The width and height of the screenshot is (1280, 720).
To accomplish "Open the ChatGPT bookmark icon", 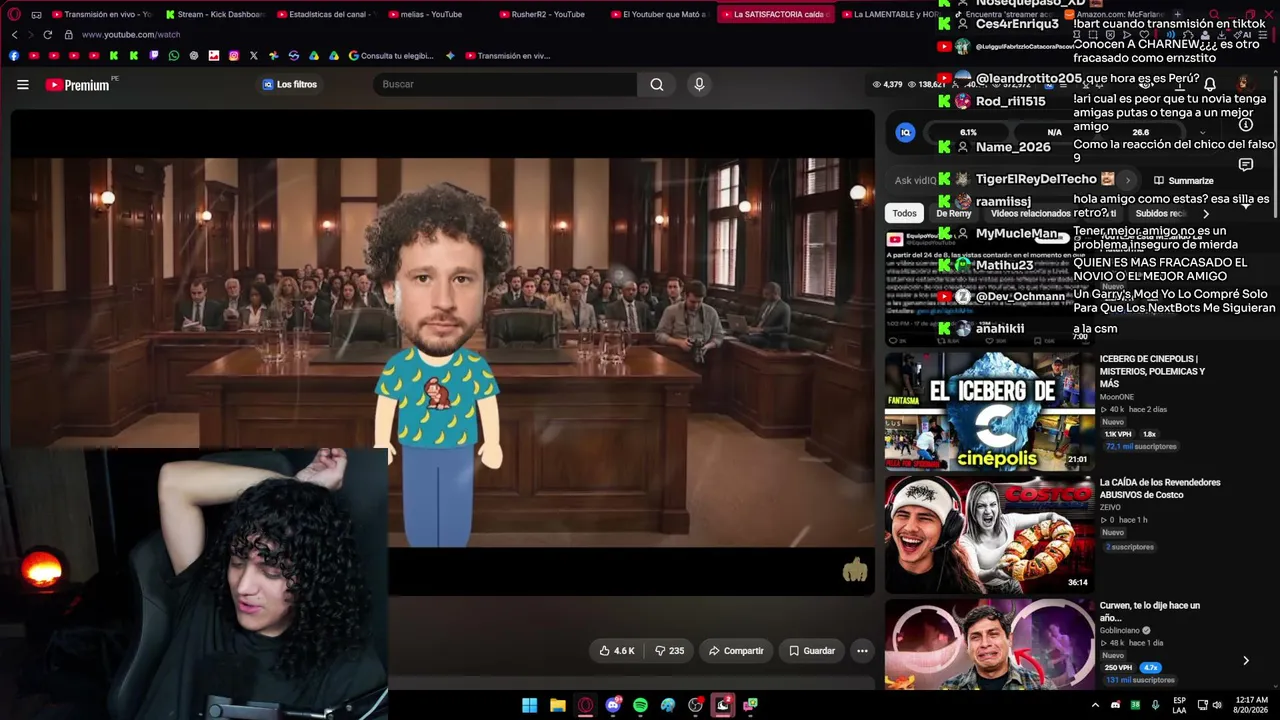I will pos(194,56).
